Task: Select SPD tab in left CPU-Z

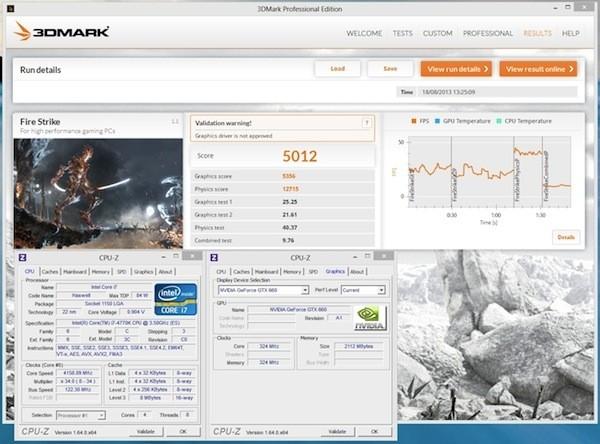Action: (122, 271)
